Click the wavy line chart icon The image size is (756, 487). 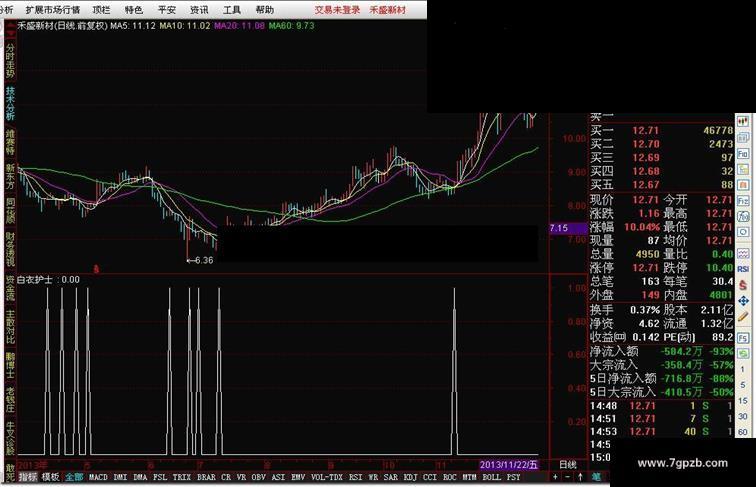(x=743, y=253)
